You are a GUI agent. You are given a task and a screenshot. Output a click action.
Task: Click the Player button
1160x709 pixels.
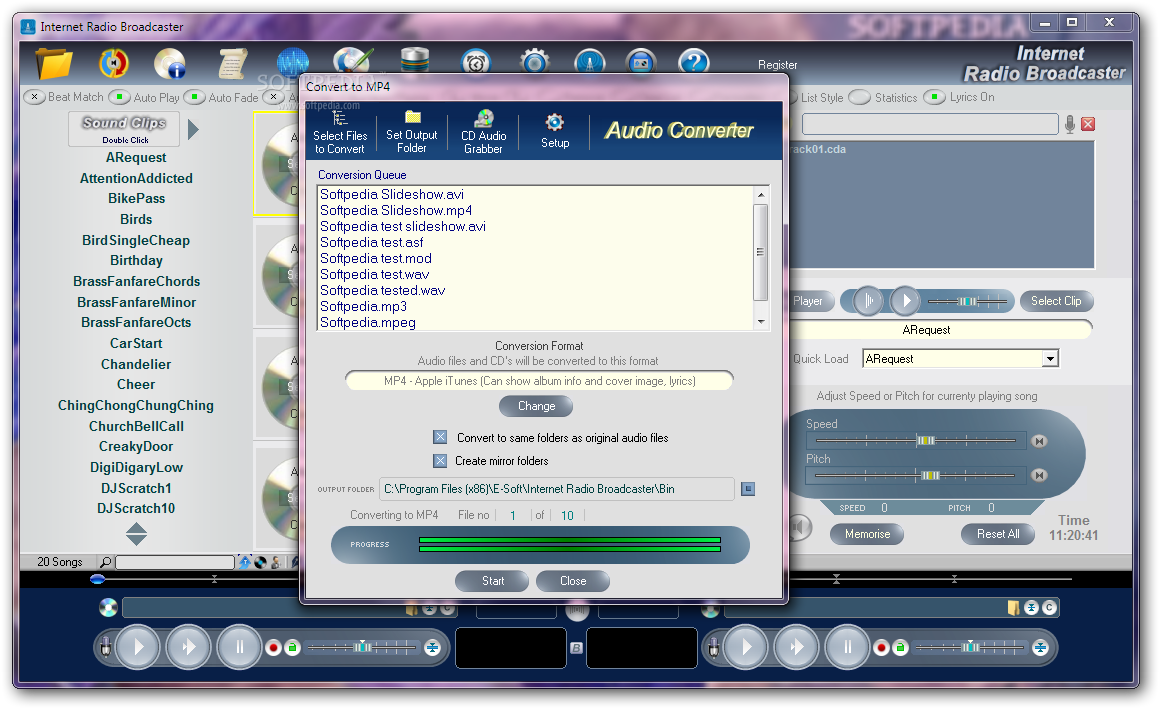coord(810,301)
